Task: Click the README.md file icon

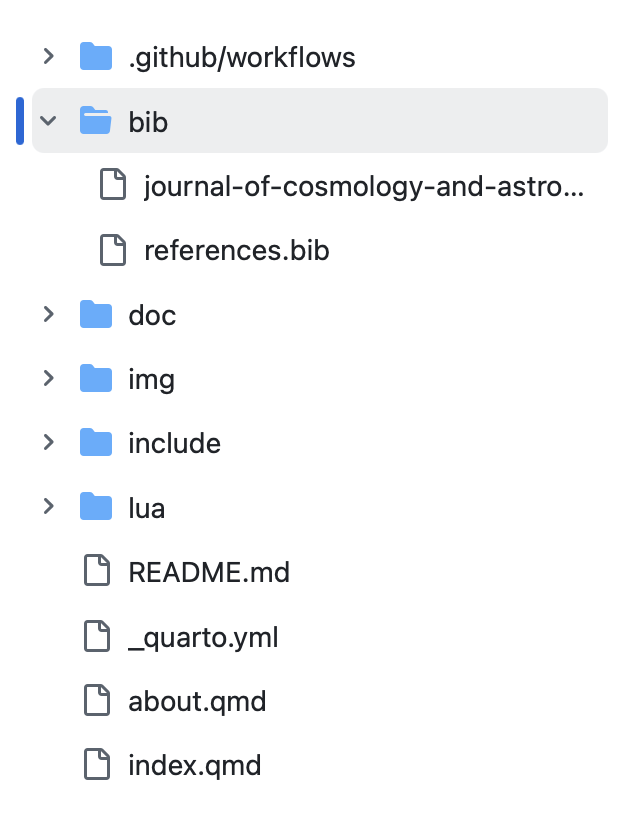Action: tap(96, 572)
